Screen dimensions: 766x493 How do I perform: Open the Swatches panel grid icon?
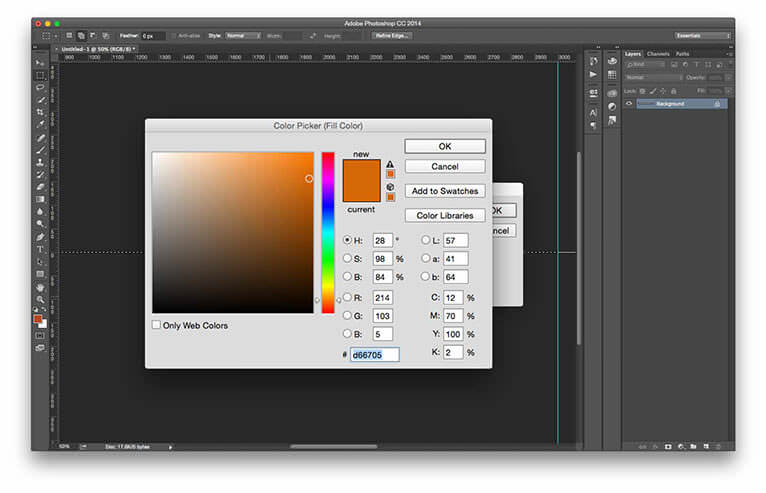tap(612, 75)
